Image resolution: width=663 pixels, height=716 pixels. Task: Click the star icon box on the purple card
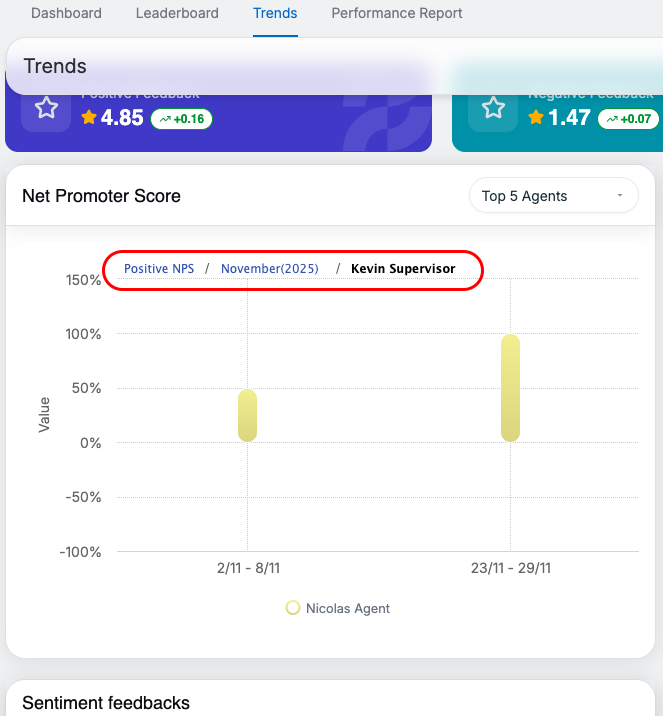pos(46,108)
